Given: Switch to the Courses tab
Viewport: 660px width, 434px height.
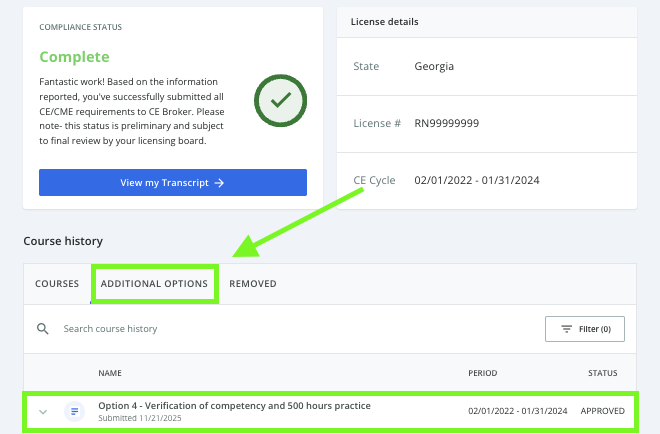Looking at the screenshot, I should [x=57, y=284].
